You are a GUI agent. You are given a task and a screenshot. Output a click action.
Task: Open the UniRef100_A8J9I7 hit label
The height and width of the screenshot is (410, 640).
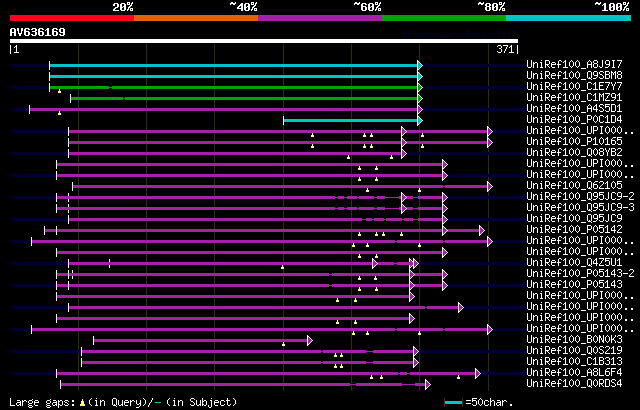click(574, 64)
